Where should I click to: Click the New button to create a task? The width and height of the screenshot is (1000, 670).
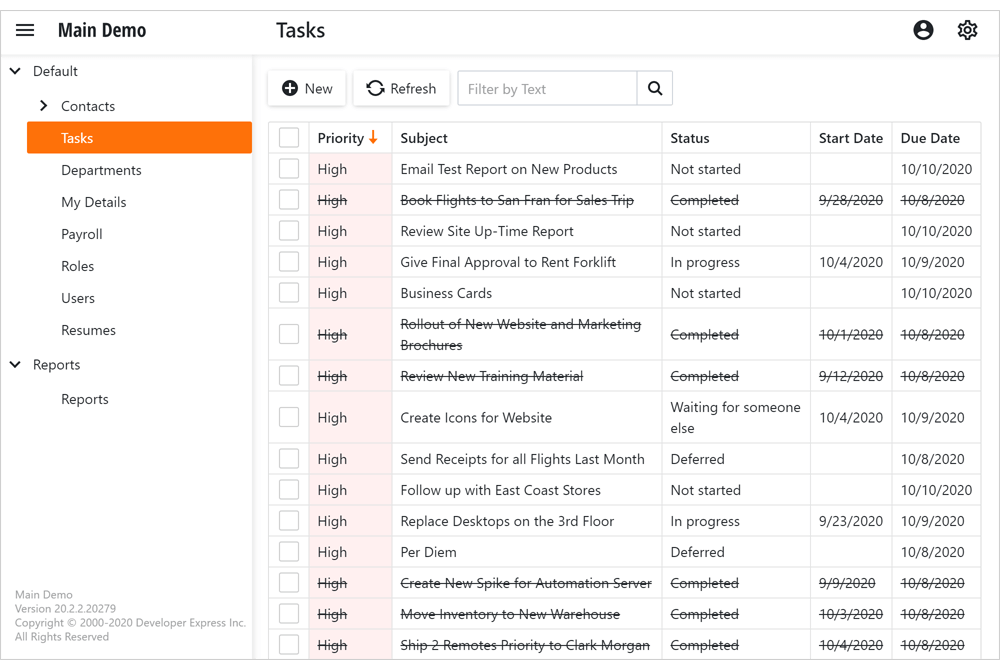(x=306, y=88)
